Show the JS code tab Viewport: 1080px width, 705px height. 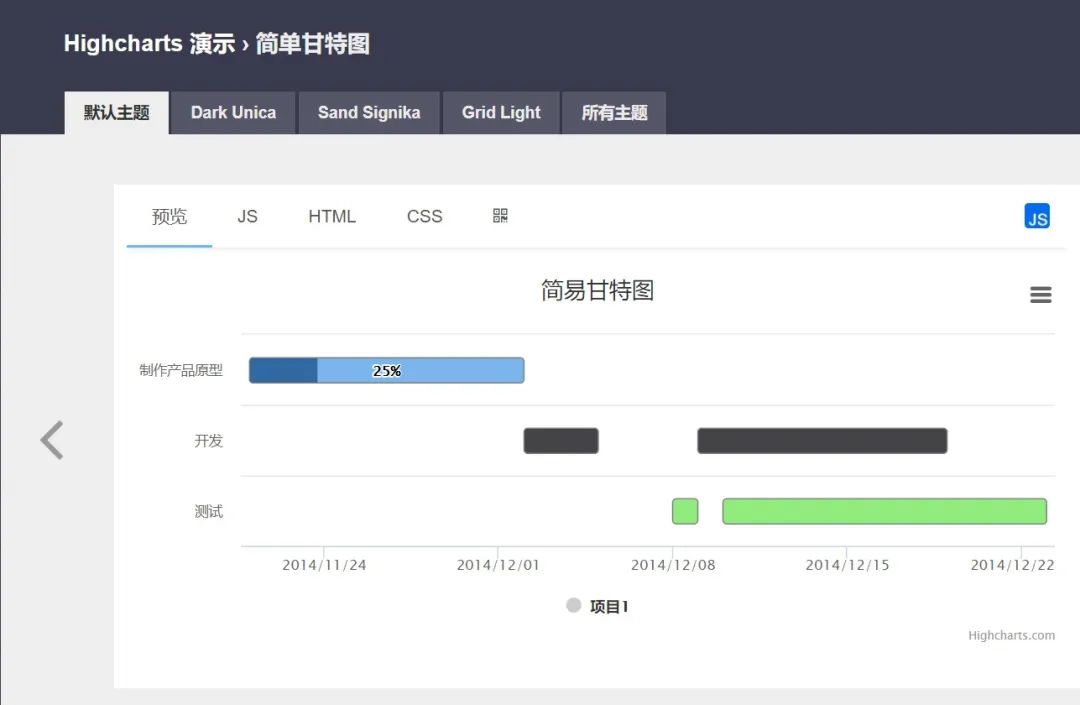tap(247, 216)
